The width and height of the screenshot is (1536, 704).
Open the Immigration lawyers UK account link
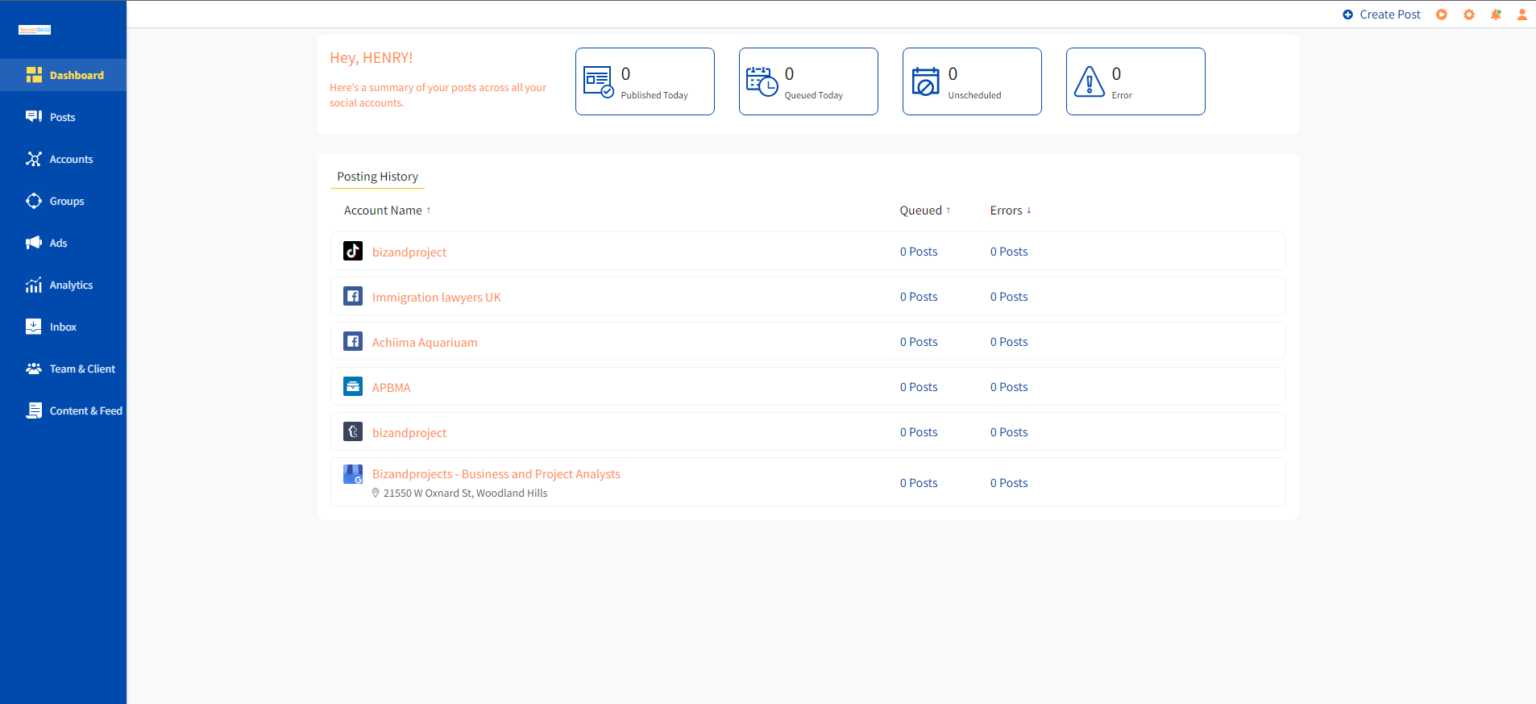click(x=436, y=297)
